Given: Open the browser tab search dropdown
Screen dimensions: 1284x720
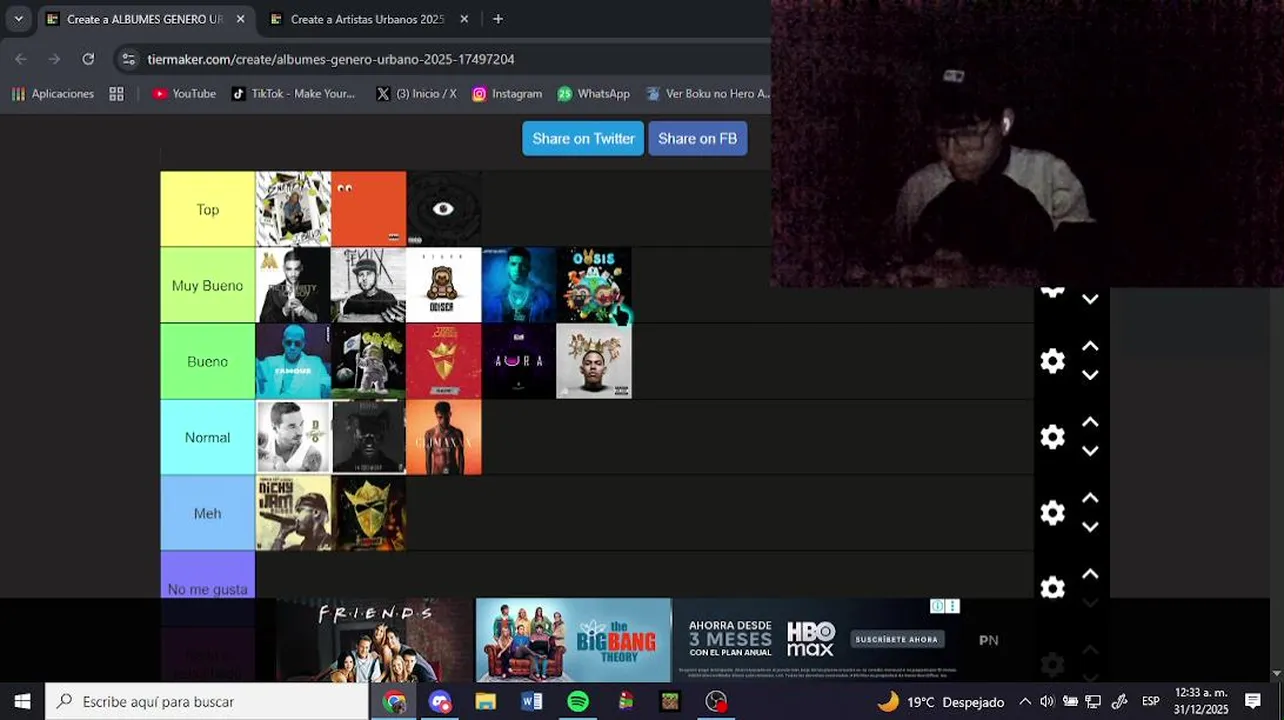Looking at the screenshot, I should pyautogui.click(x=18, y=19).
